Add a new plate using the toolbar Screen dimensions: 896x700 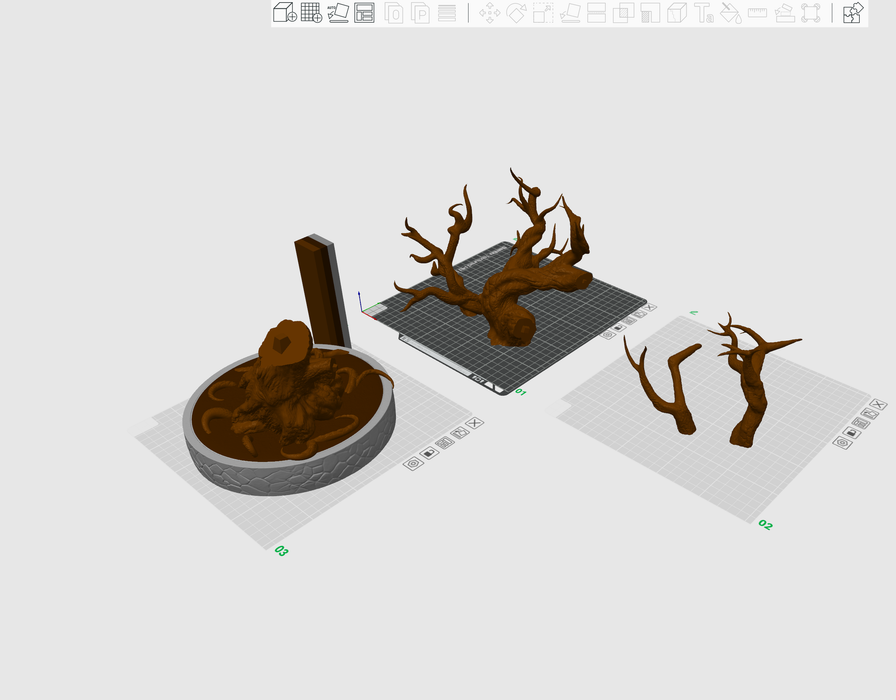(311, 13)
